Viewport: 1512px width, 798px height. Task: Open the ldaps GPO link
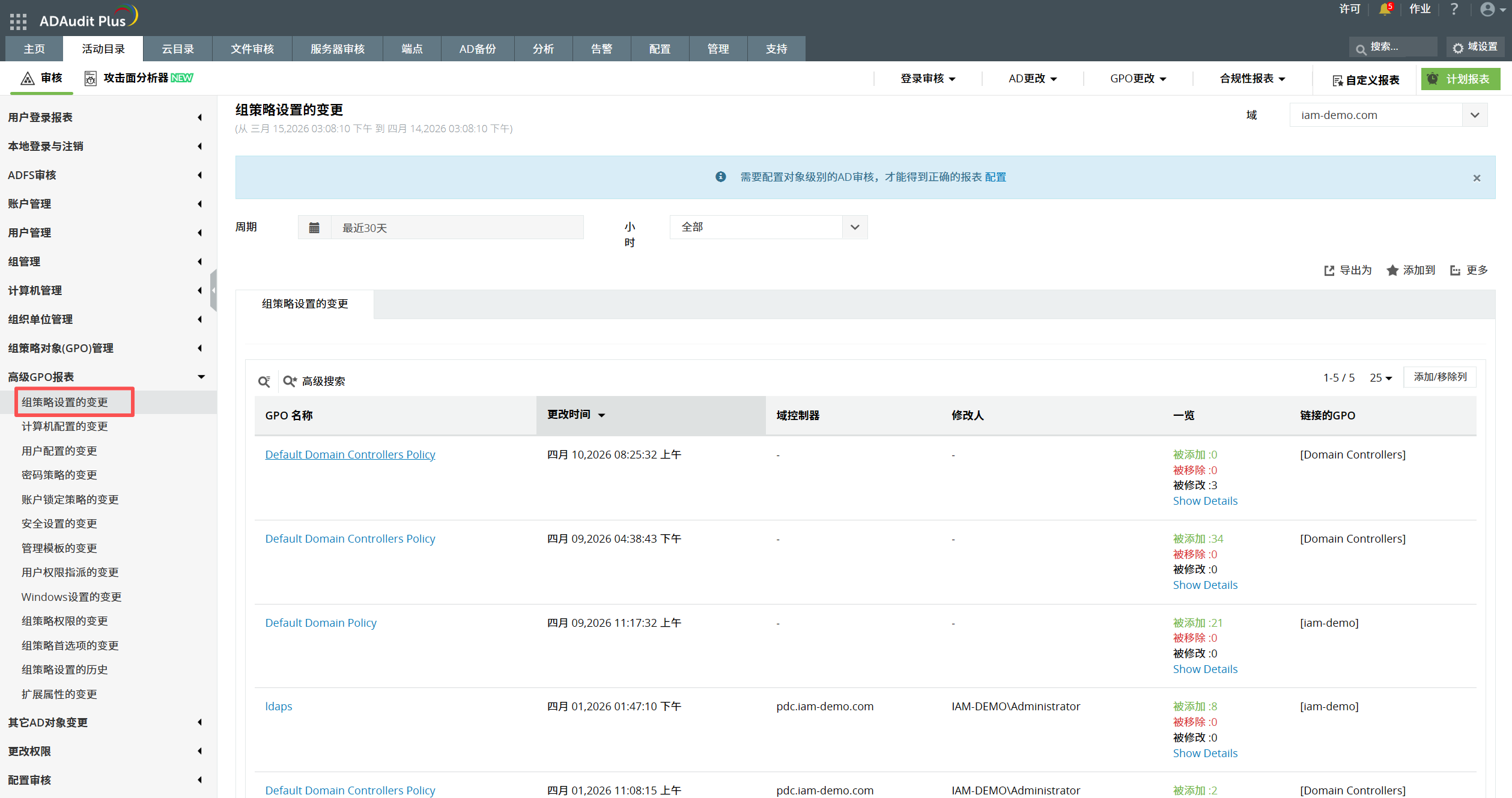279,706
